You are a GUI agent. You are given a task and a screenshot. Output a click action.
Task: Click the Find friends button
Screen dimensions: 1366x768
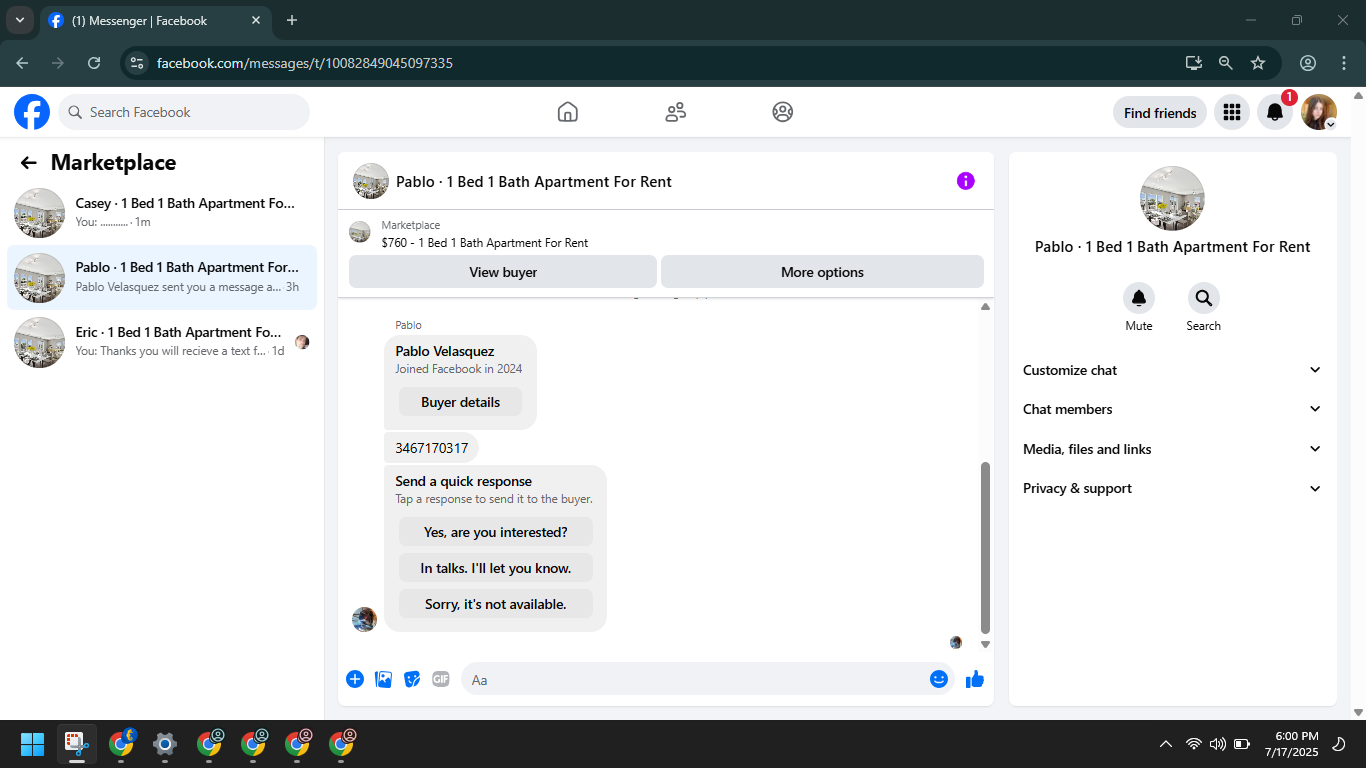point(1160,113)
